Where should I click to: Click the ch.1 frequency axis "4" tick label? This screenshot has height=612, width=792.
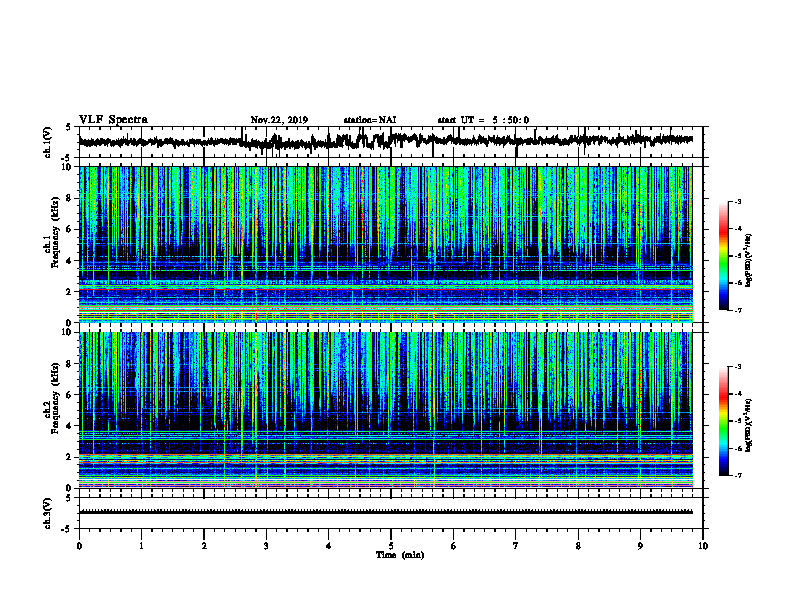click(71, 261)
